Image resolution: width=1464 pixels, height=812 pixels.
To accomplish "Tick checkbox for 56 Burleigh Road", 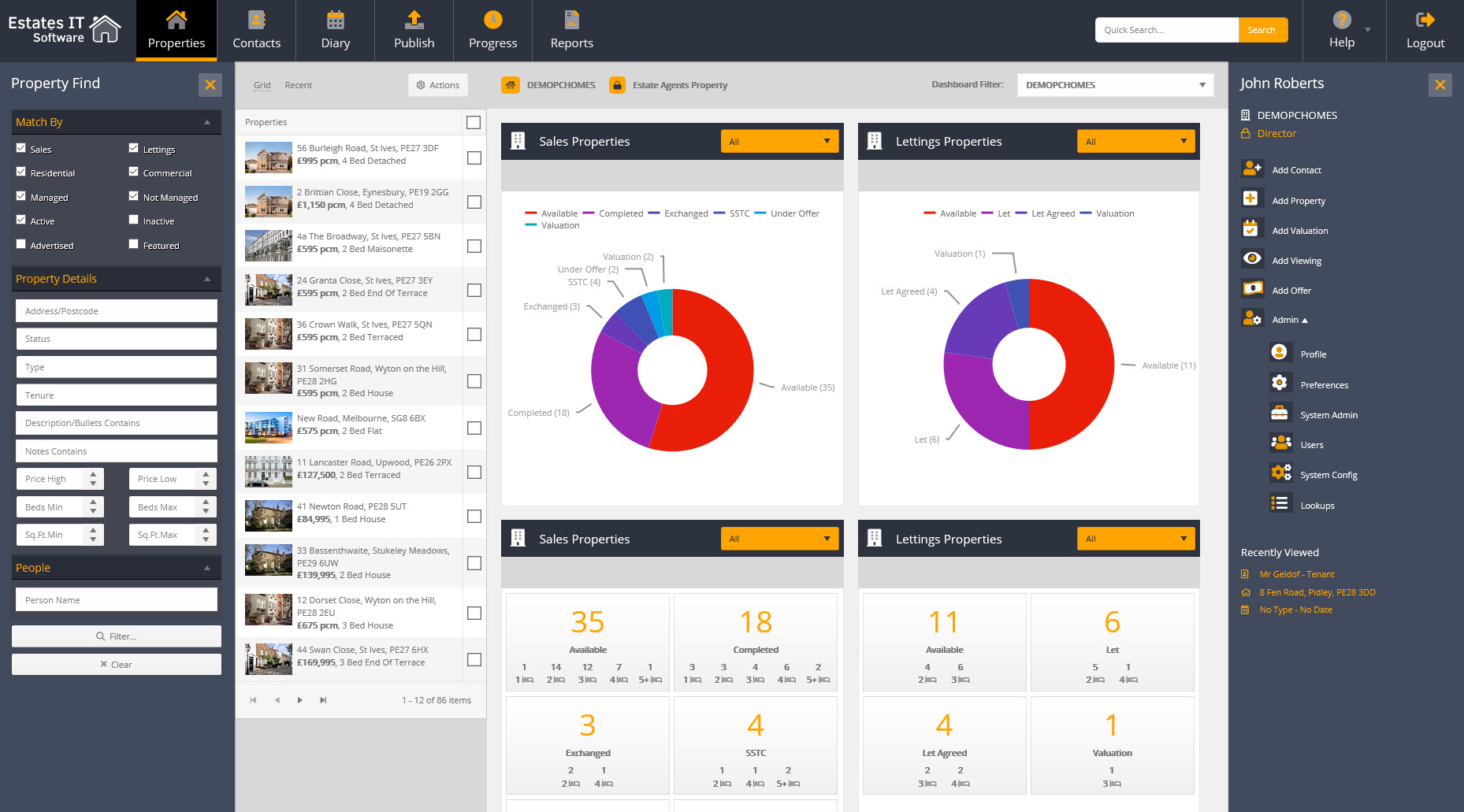I will click(474, 158).
